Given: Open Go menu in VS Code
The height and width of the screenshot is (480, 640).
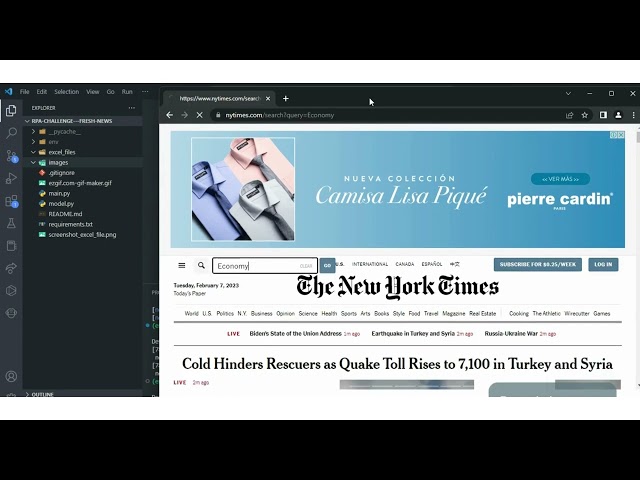Looking at the screenshot, I should tap(111, 91).
